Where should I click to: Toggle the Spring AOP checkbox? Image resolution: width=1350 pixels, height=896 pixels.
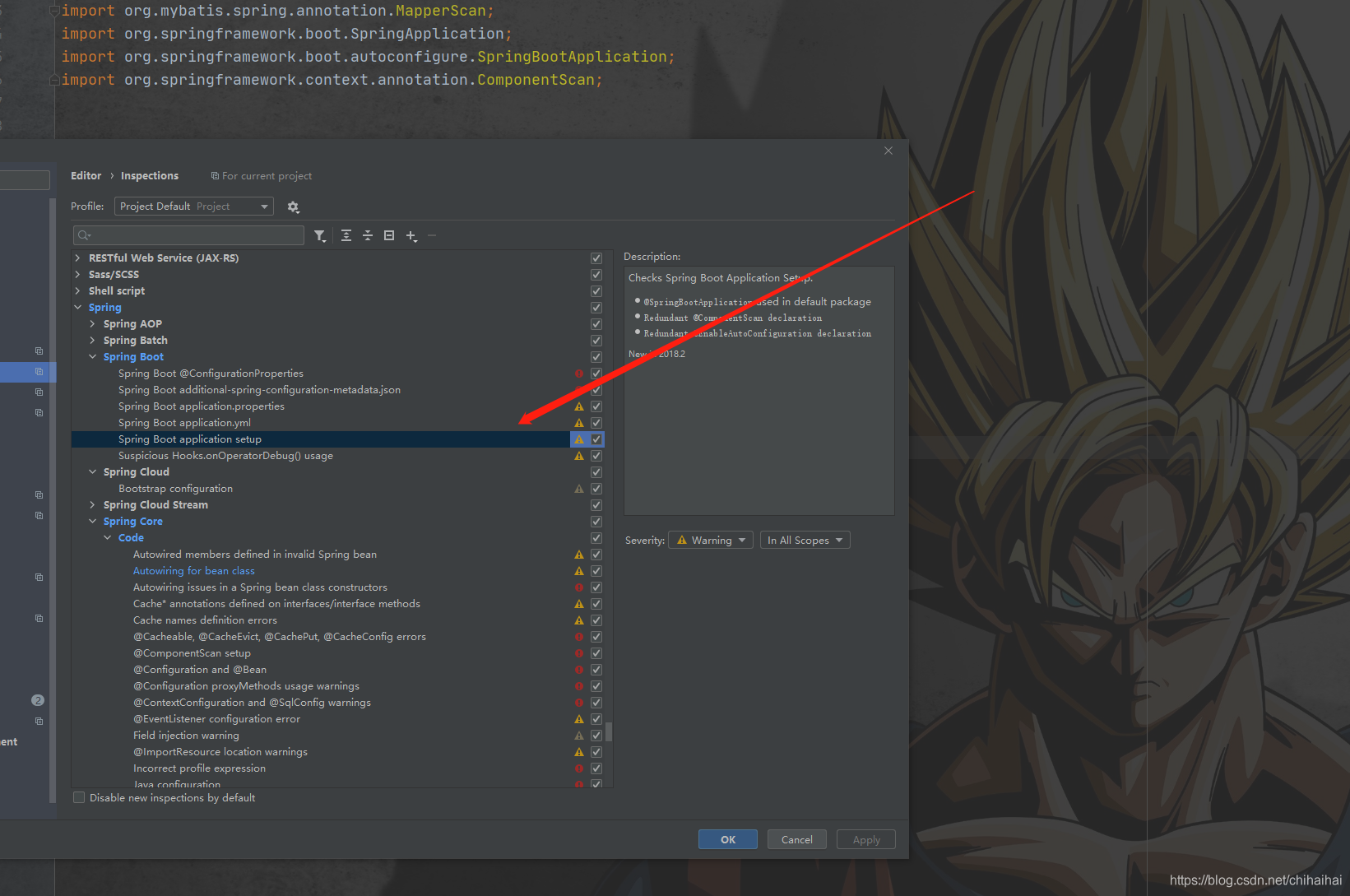(596, 324)
